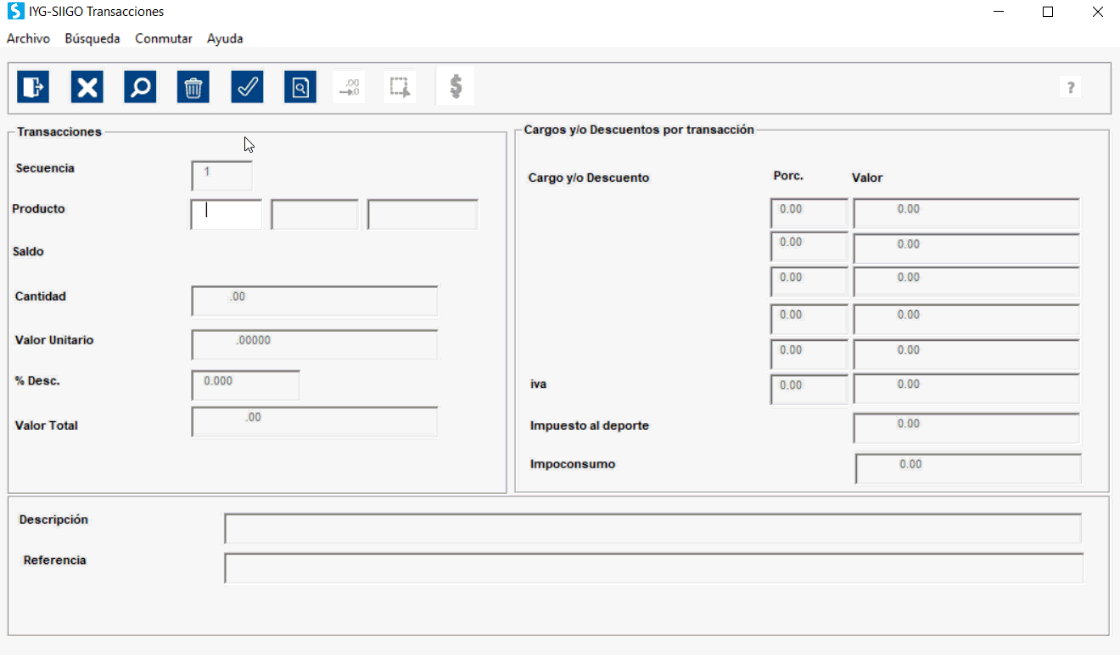Open the Conmutar menu
This screenshot has height=655, width=1120.
click(x=164, y=39)
